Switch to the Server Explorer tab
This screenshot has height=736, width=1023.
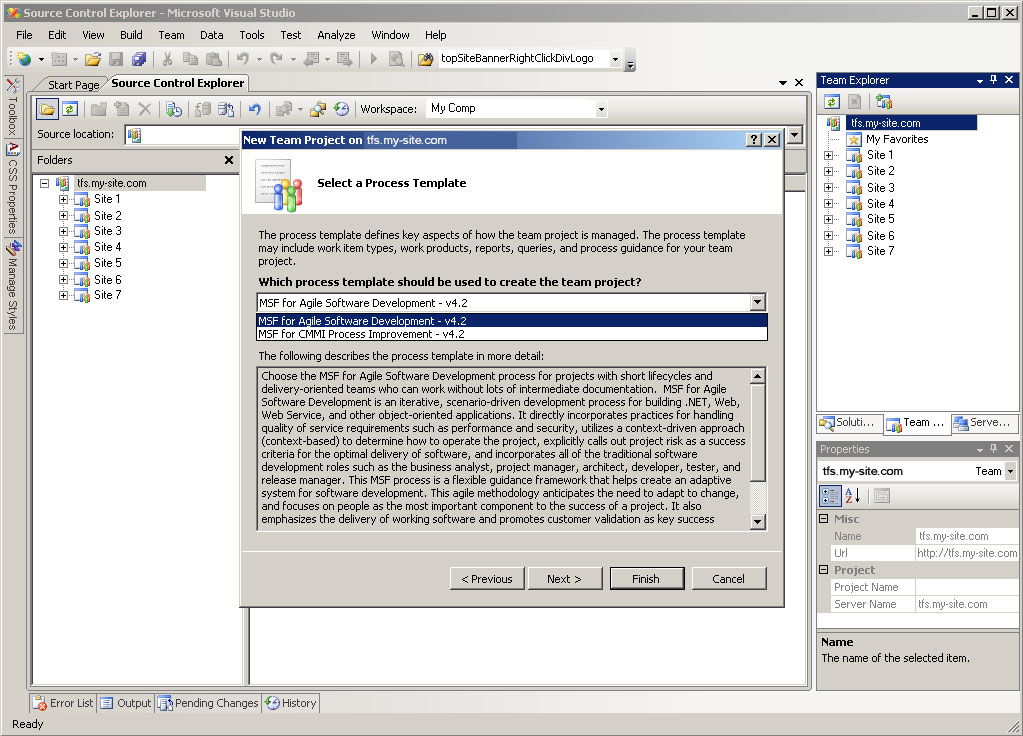pyautogui.click(x=983, y=423)
